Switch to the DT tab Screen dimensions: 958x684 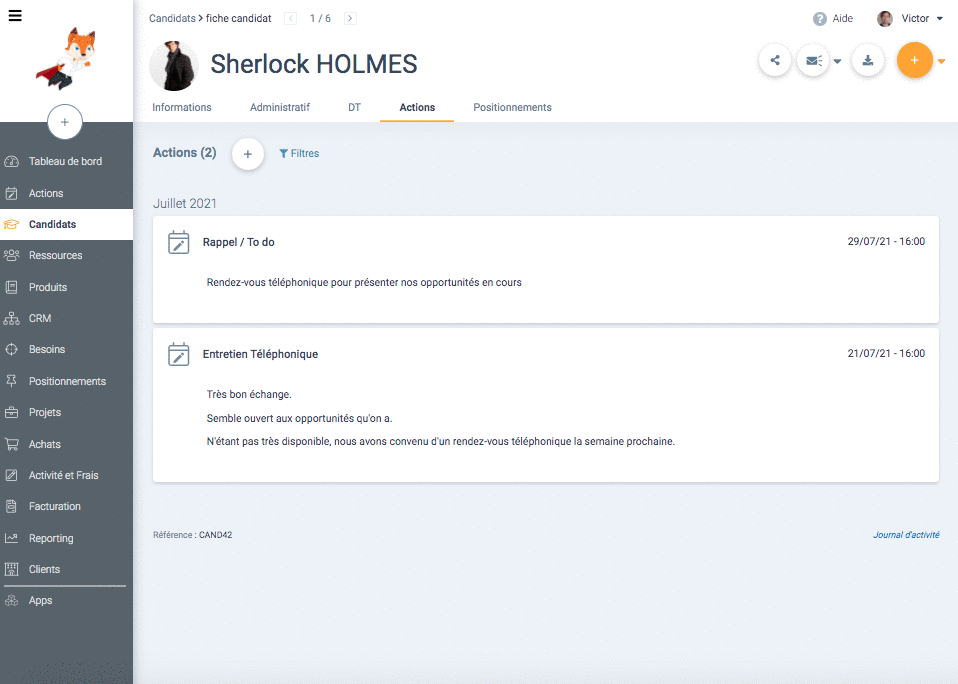pos(354,107)
